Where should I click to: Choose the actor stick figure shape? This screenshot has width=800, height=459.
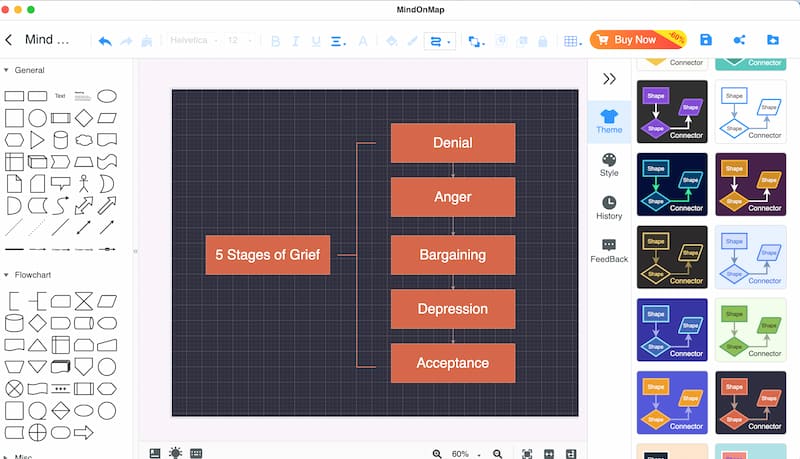84,184
